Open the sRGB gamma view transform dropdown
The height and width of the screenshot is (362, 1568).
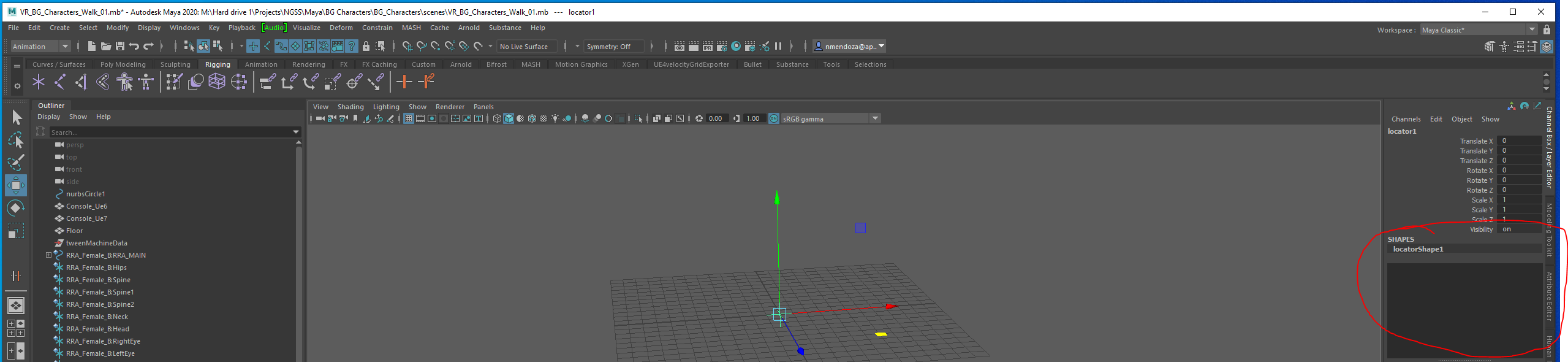point(830,118)
